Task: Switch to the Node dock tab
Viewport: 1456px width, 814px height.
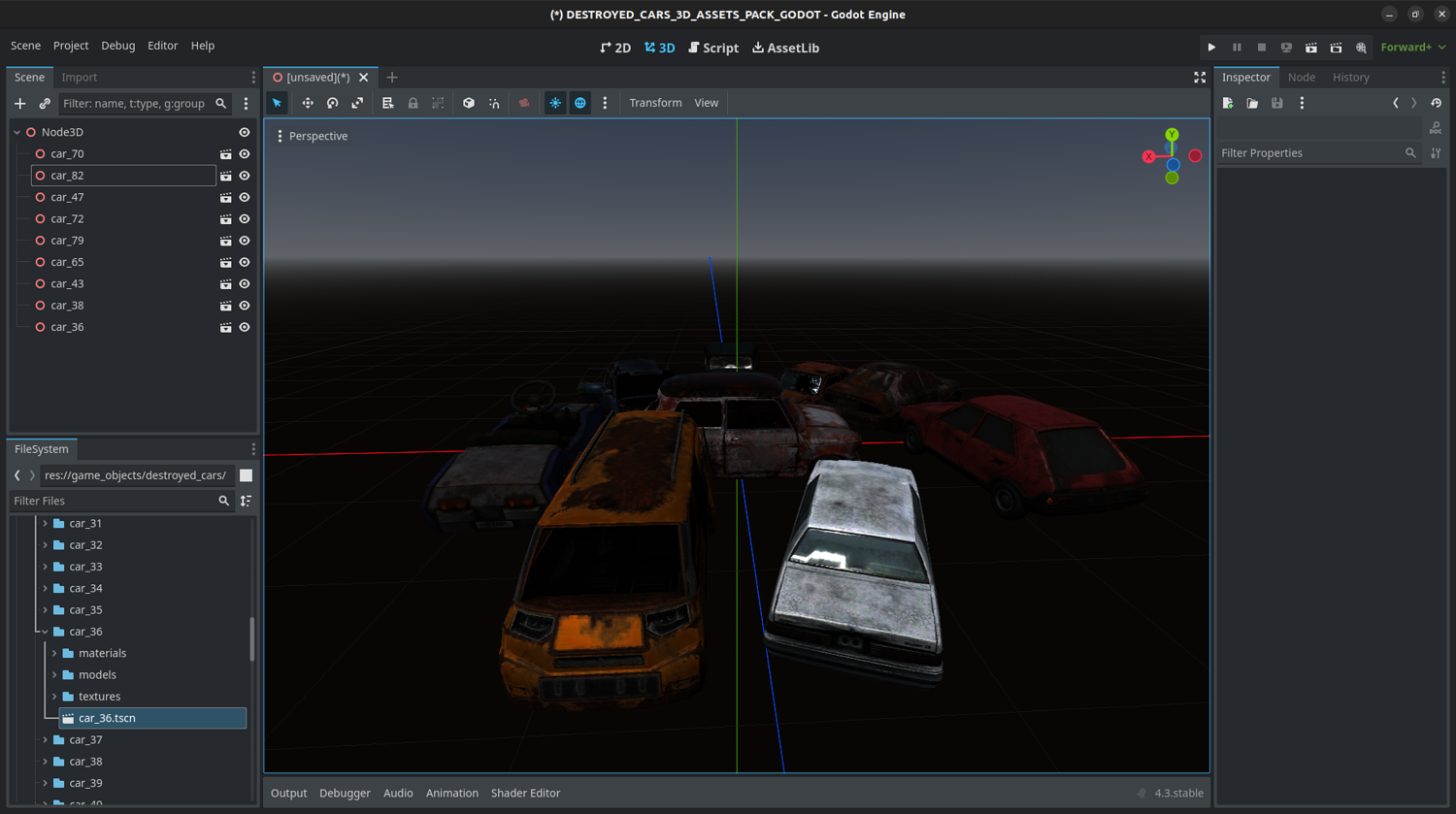Action: (x=1302, y=78)
